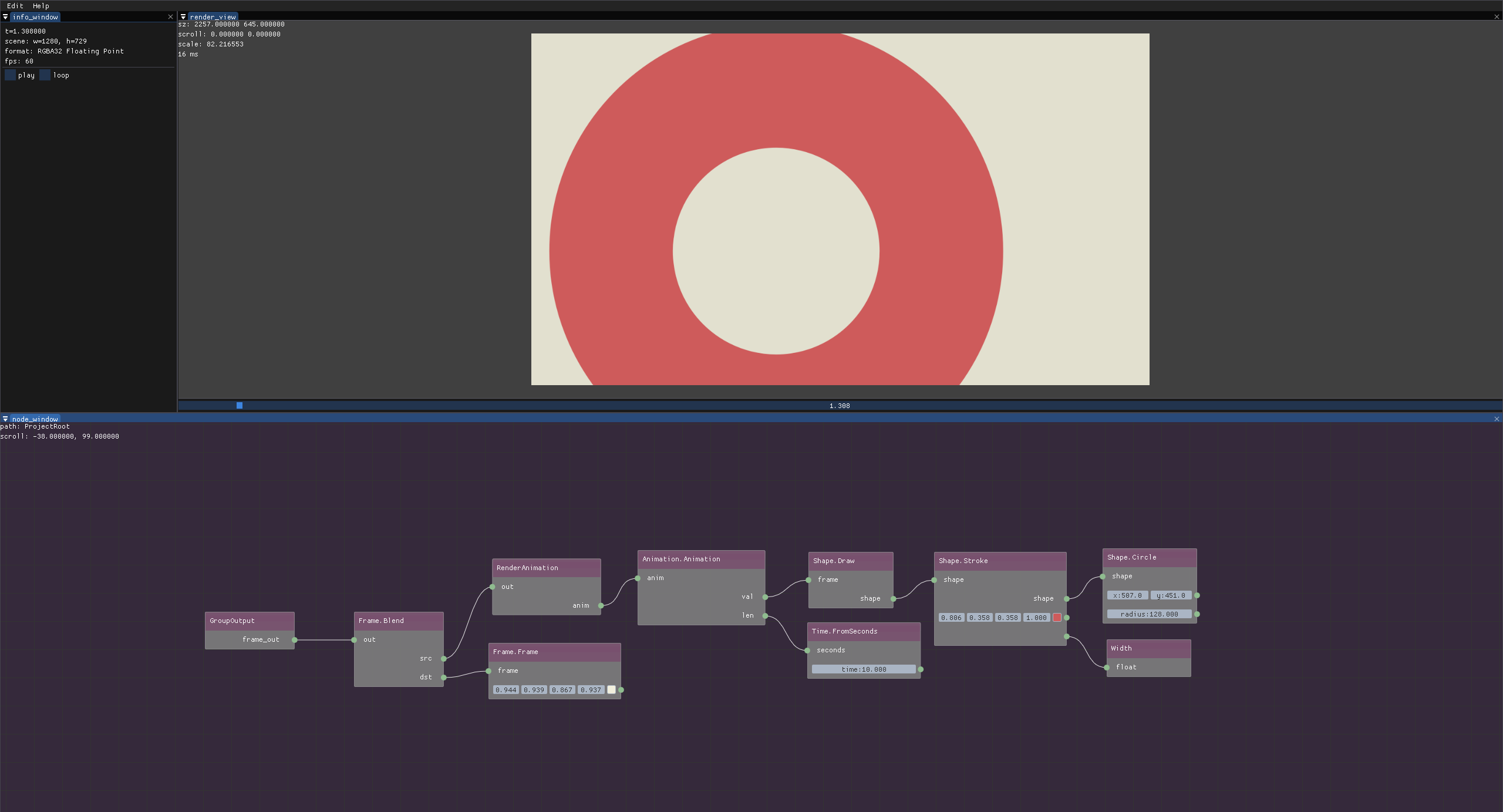Toggle the loop checkbox

(45, 75)
